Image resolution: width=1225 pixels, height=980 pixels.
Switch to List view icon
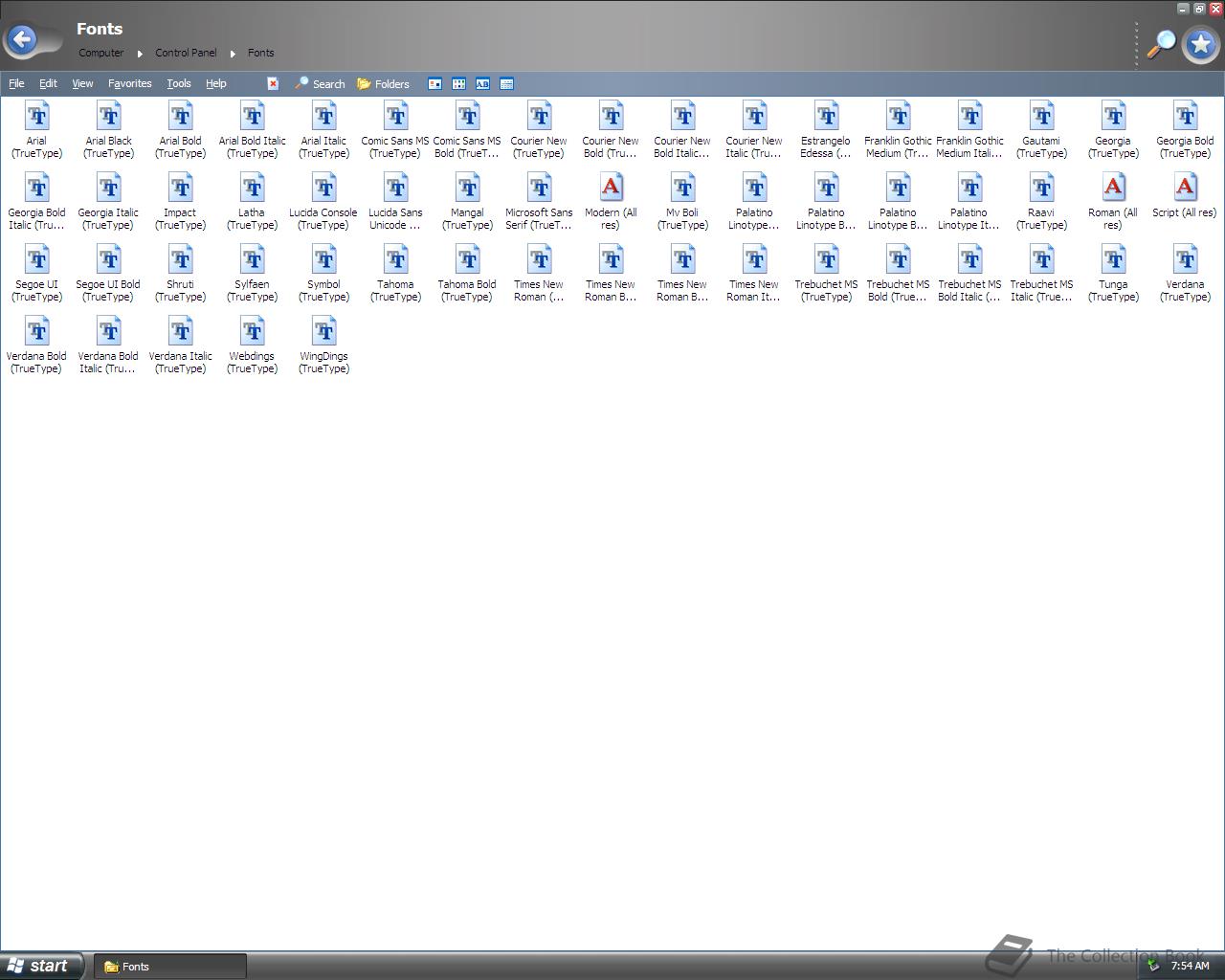pos(458,84)
